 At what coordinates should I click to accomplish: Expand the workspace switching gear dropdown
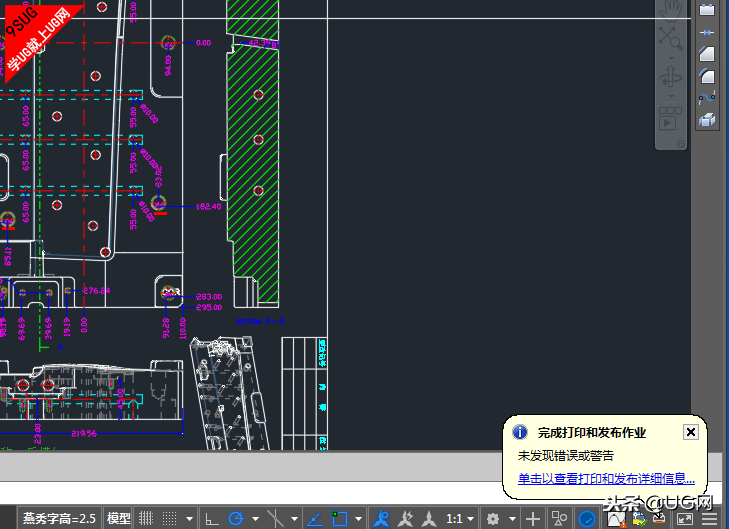pyautogui.click(x=512, y=518)
